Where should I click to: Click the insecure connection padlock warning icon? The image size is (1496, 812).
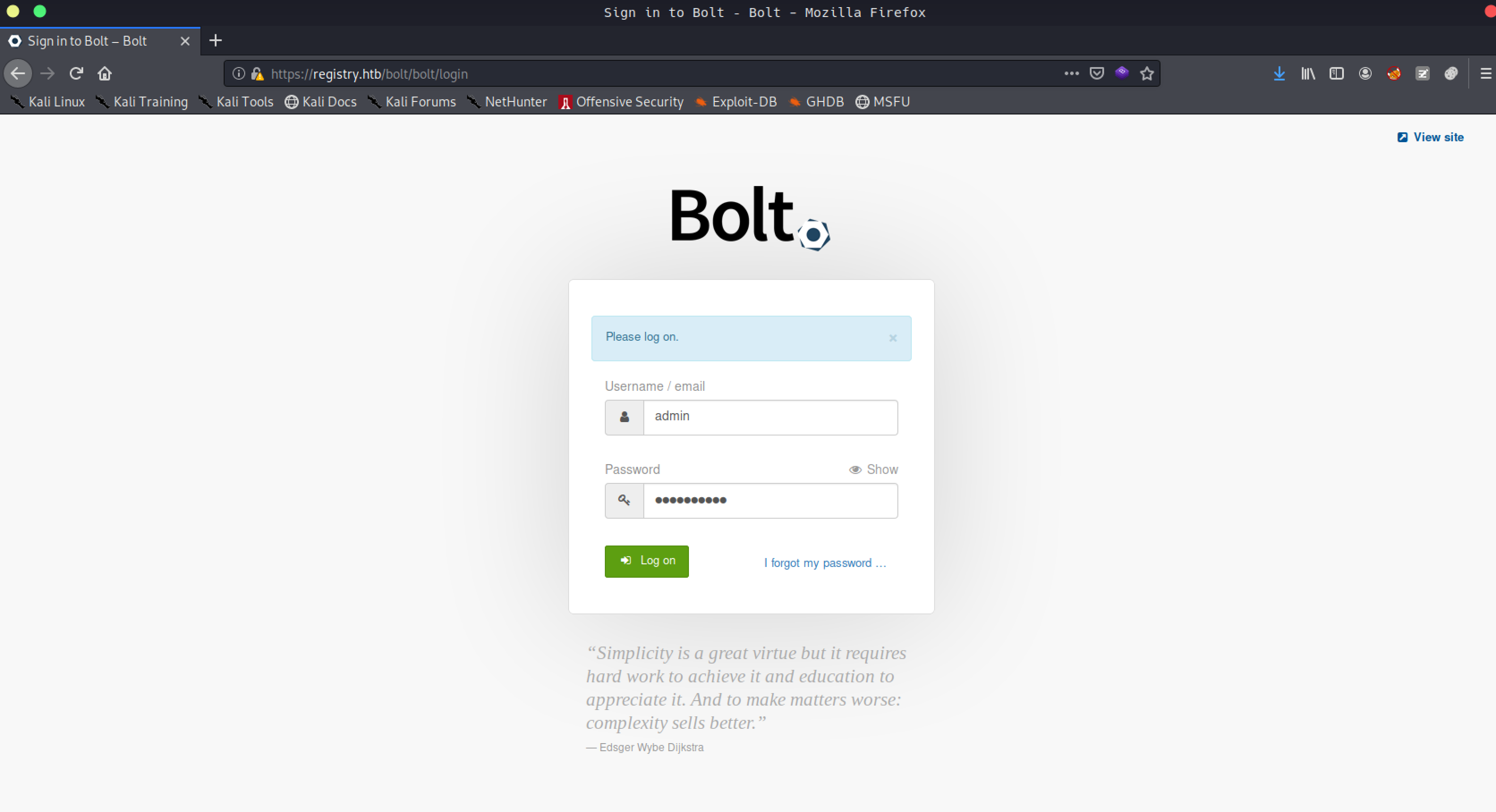pos(257,74)
